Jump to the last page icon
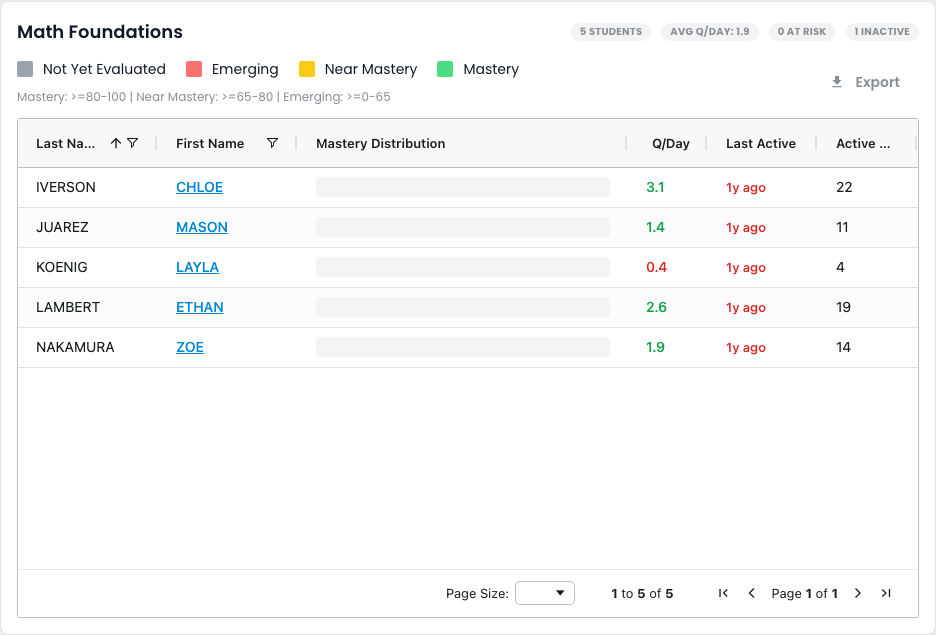This screenshot has width=936, height=635. (x=886, y=593)
